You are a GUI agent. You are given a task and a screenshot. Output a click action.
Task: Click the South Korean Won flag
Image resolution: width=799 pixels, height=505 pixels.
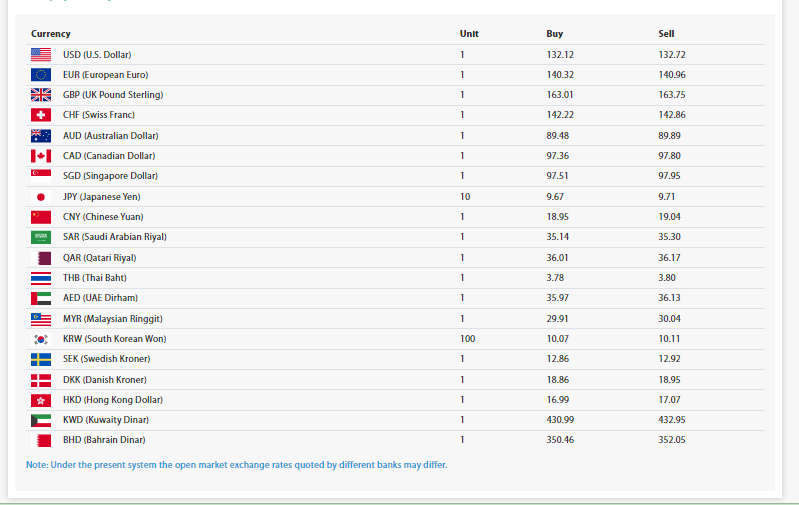41,339
